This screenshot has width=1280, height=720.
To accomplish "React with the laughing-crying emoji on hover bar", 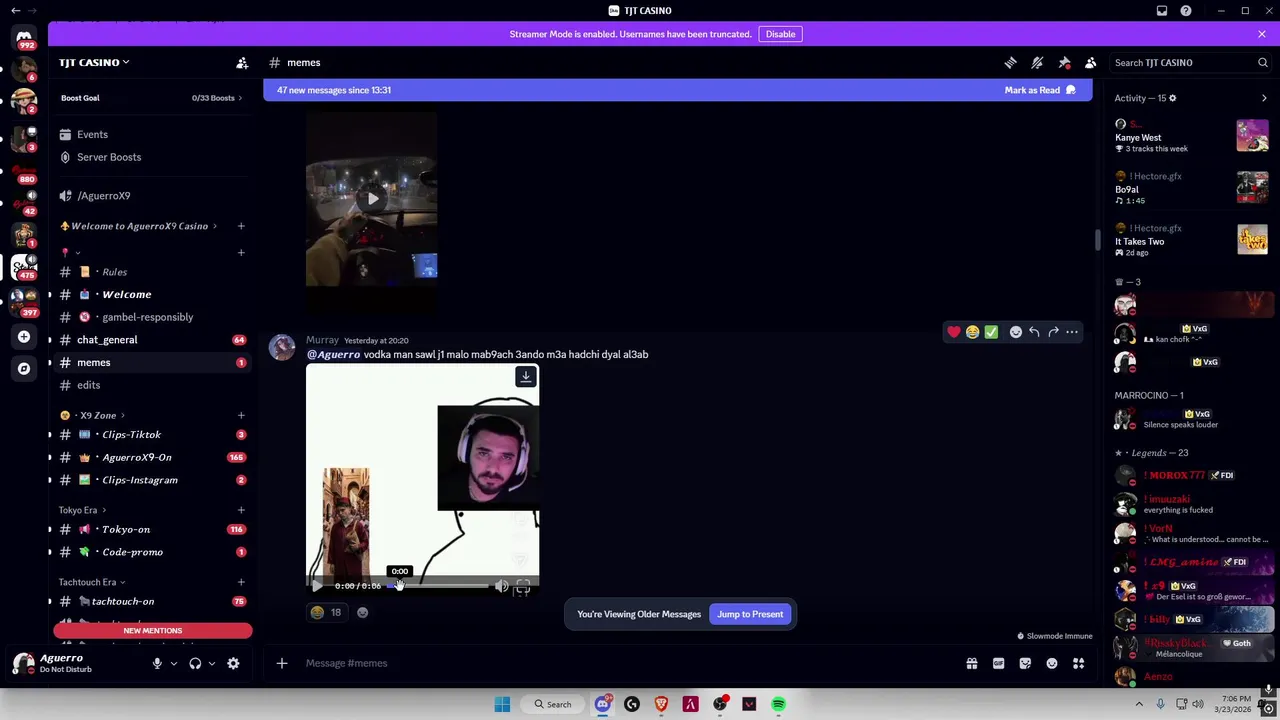I will point(972,332).
